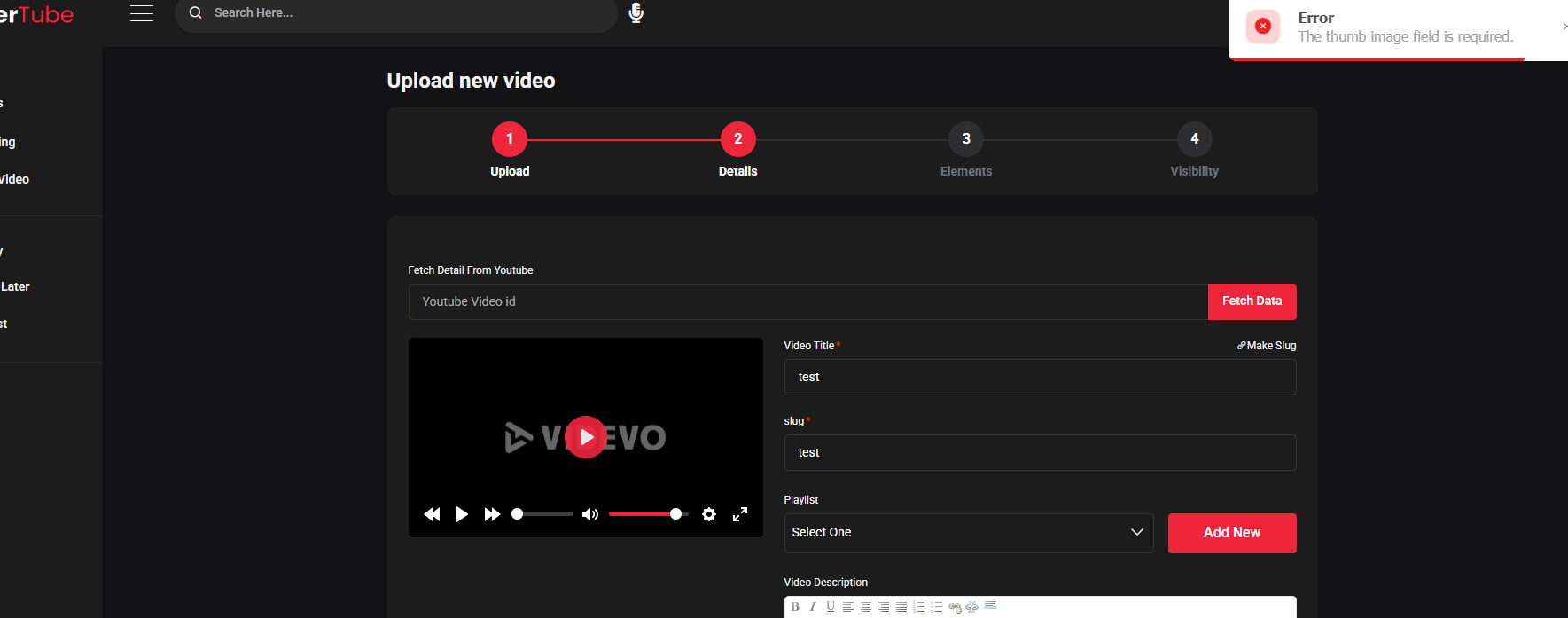Open Later item in sidebar
Screen dimensions: 1568x618
point(15,286)
